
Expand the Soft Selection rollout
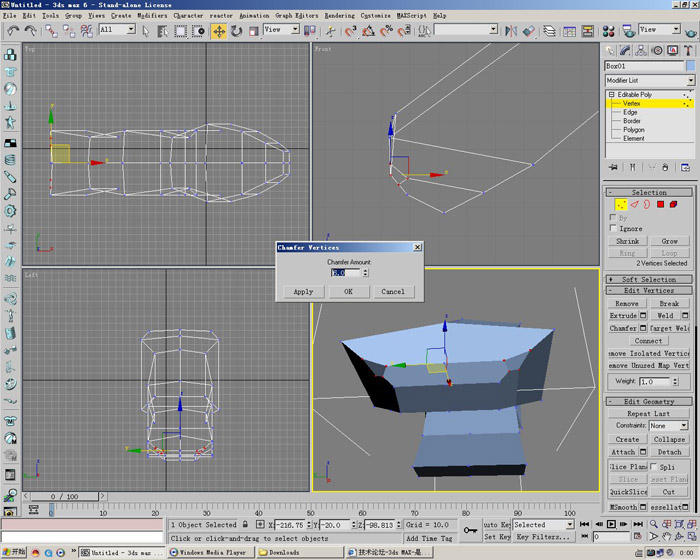[x=649, y=279]
